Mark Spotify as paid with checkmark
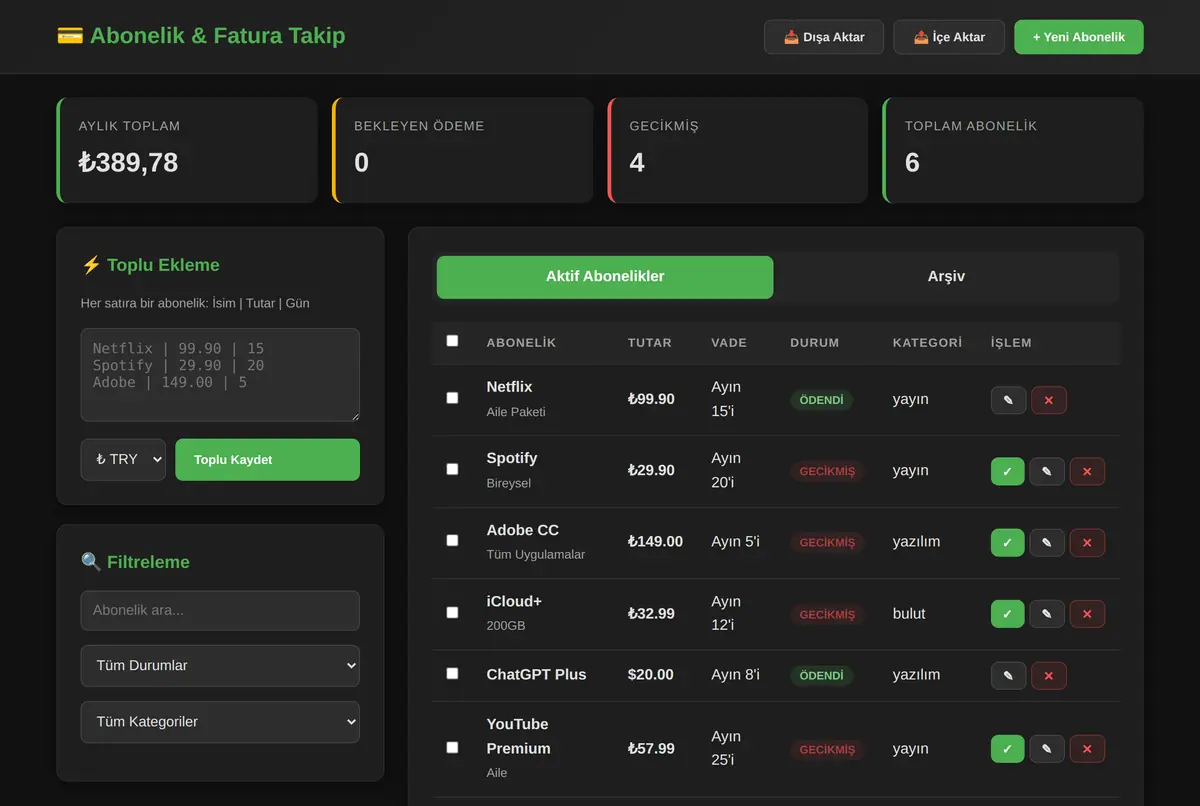 [1008, 471]
